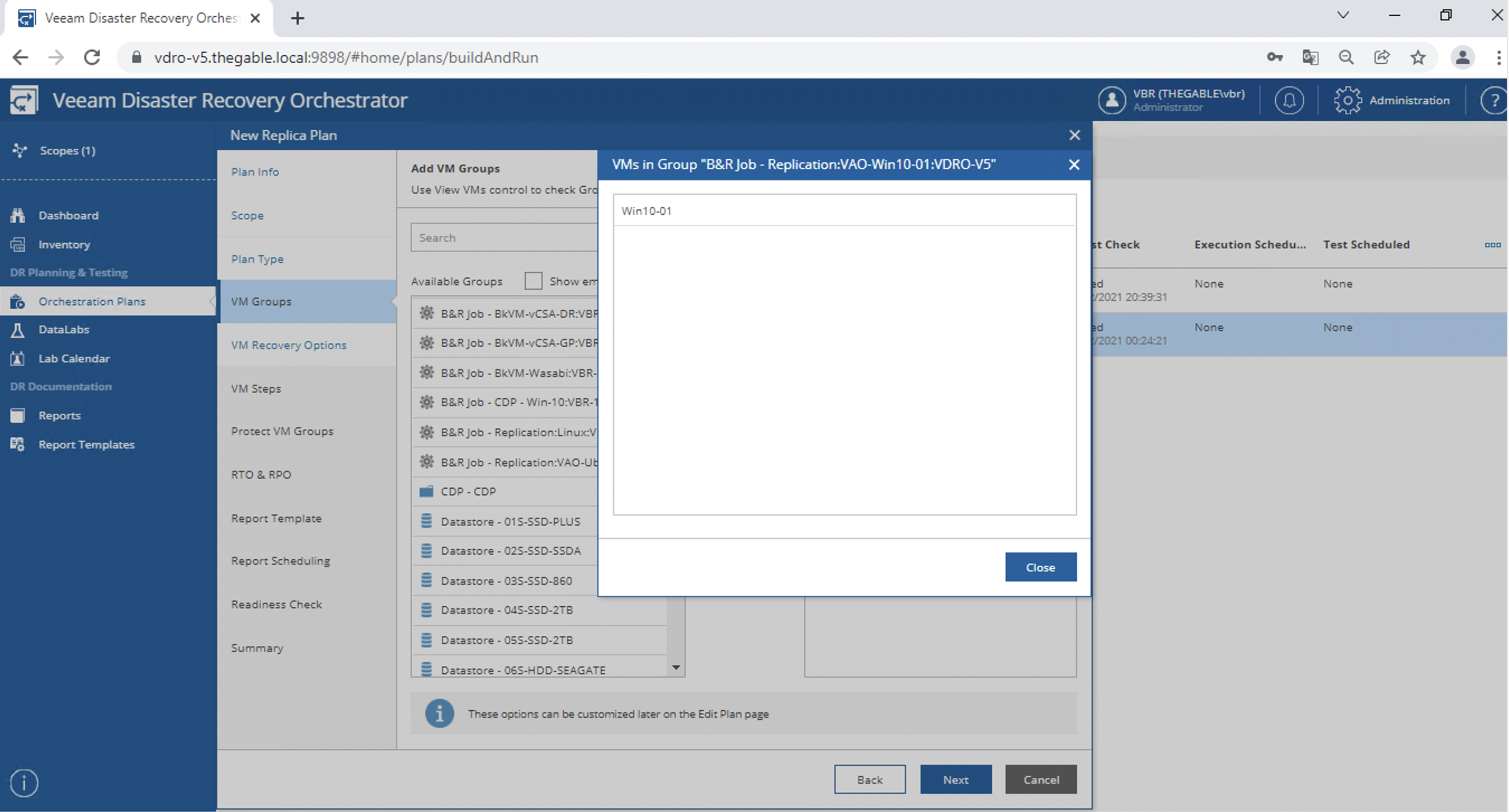This screenshot has width=1509, height=812.
Task: Click the browser zoom magnifier icon
Action: click(1346, 58)
